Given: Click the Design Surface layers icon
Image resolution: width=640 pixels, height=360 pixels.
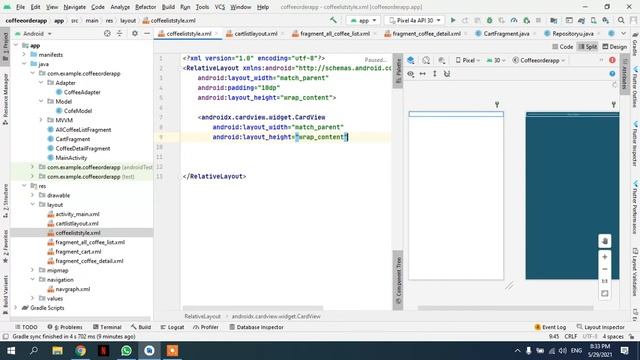Looking at the screenshot, I should pos(411,60).
